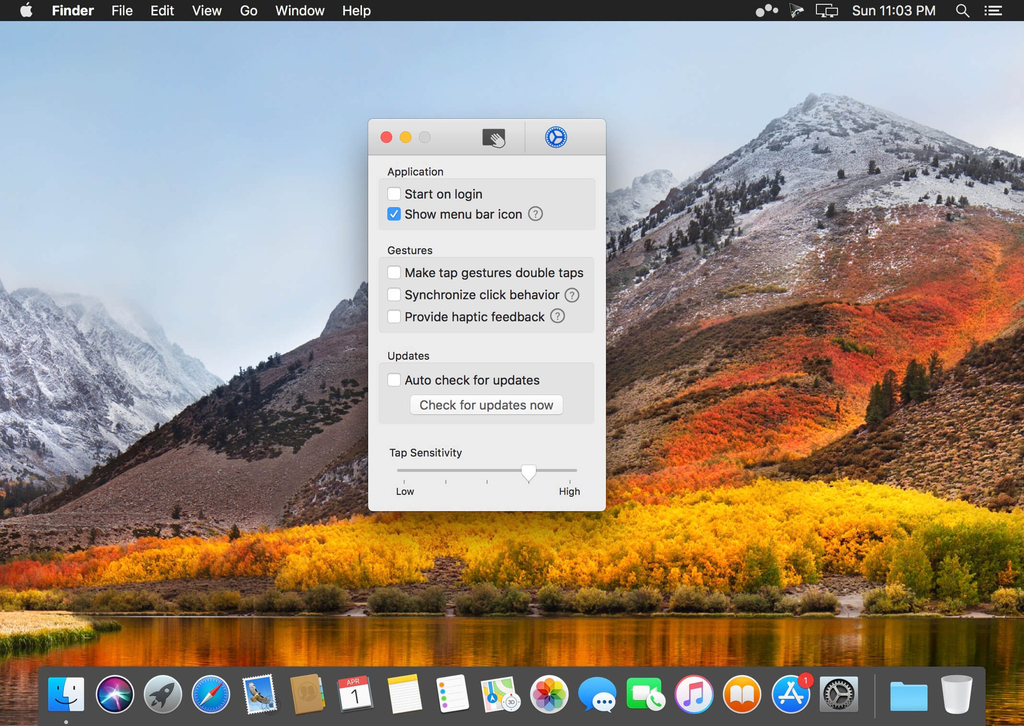1024x726 pixels.
Task: Click the Tap Sensitivity slider thumb
Action: (528, 472)
